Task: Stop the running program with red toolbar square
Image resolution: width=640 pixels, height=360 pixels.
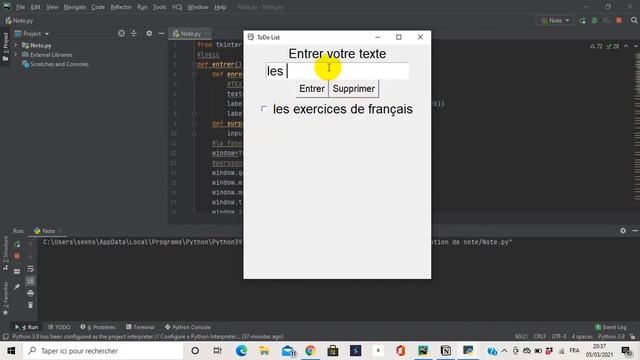Action: click(619, 20)
